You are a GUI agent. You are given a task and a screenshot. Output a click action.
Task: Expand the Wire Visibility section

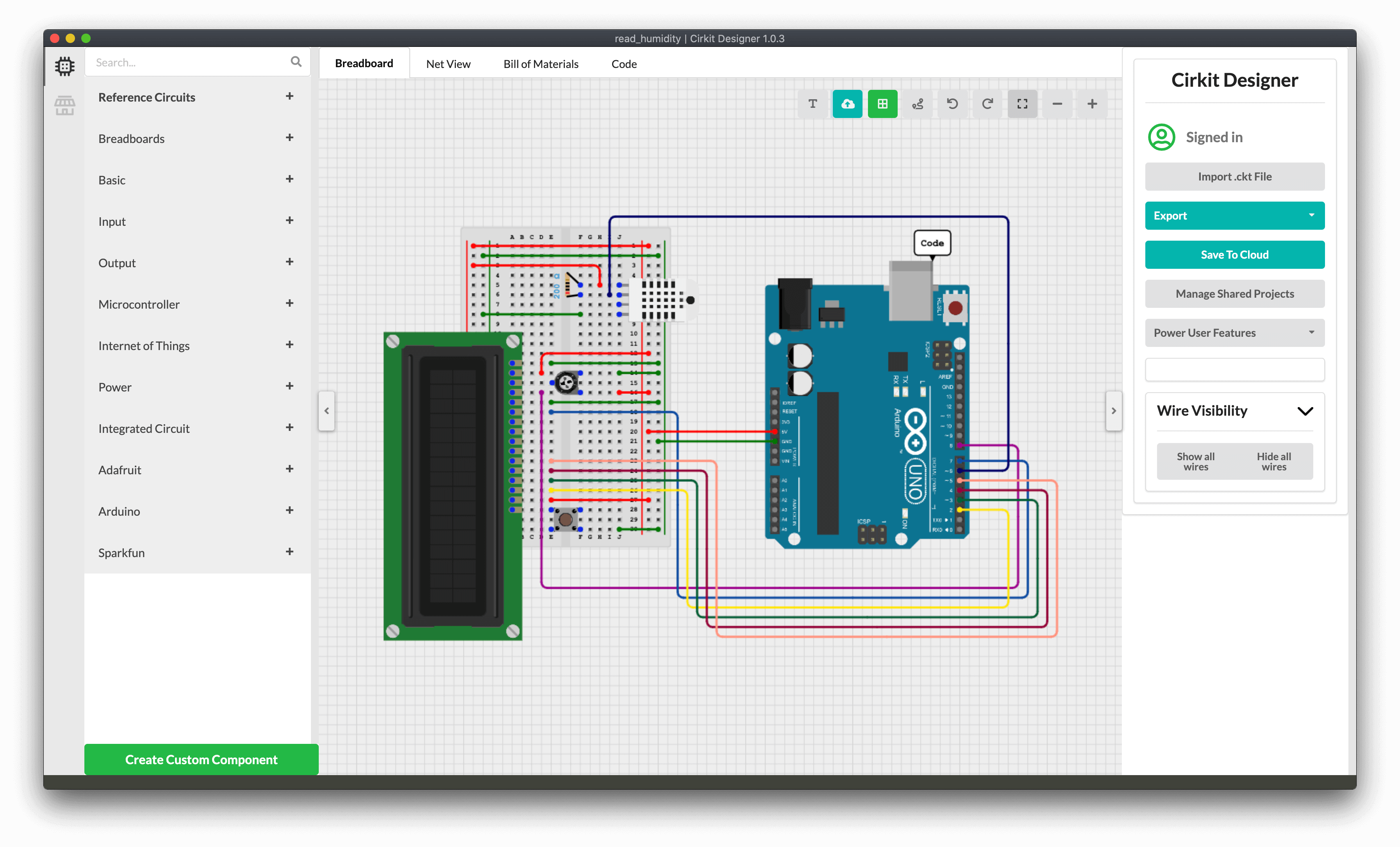tap(1305, 411)
